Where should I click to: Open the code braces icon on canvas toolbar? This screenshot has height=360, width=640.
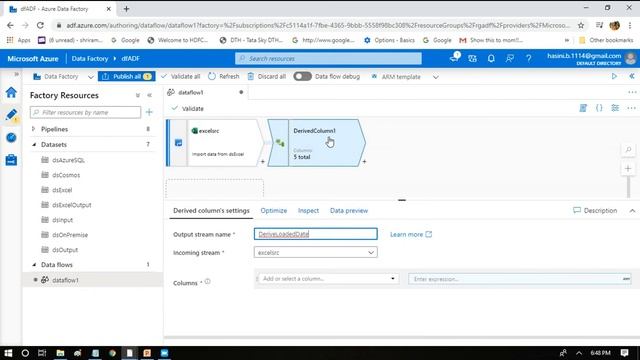599,108
